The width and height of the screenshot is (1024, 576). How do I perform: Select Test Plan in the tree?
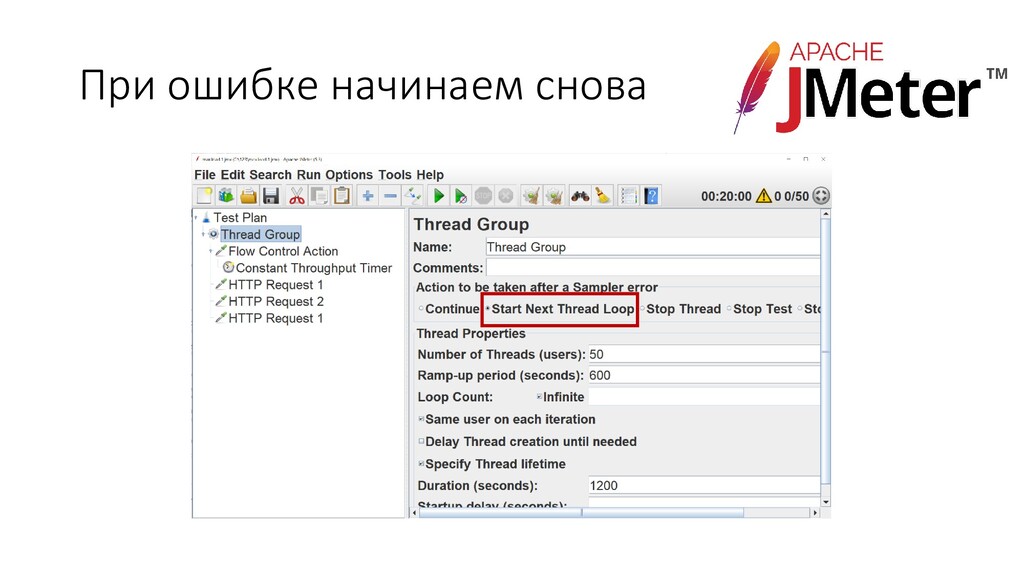tap(240, 217)
